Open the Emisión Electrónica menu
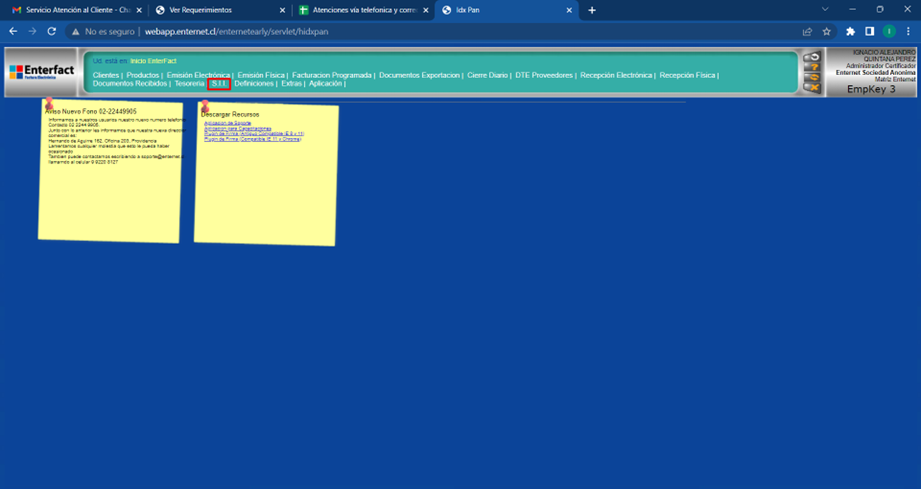 tap(198, 75)
